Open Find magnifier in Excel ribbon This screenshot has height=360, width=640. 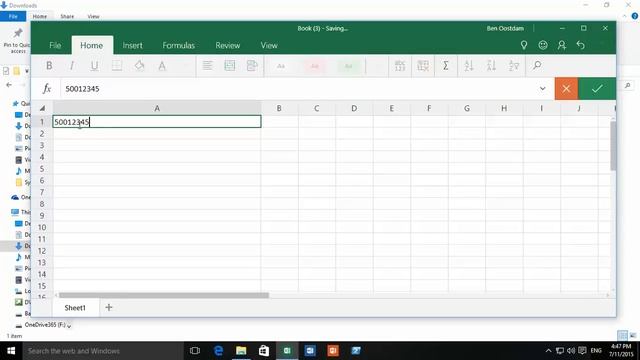point(537,65)
